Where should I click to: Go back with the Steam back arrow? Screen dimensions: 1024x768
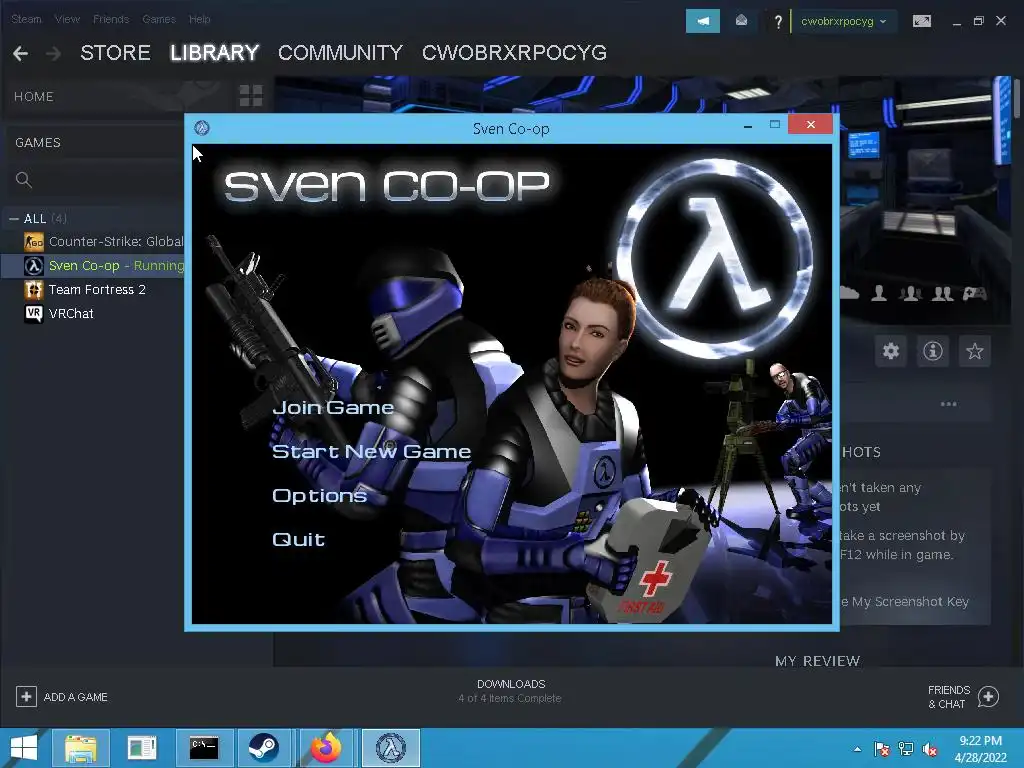[x=20, y=54]
